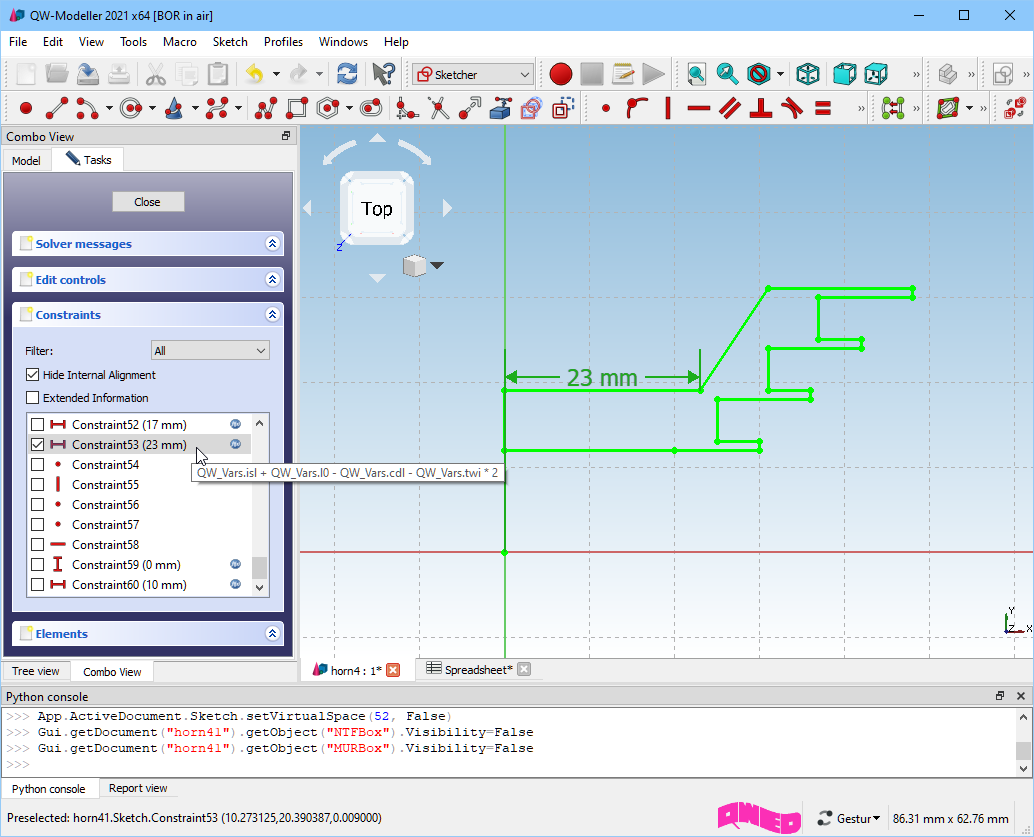This screenshot has width=1034, height=837.
Task: Collapse the Edit controls section
Action: (272, 280)
